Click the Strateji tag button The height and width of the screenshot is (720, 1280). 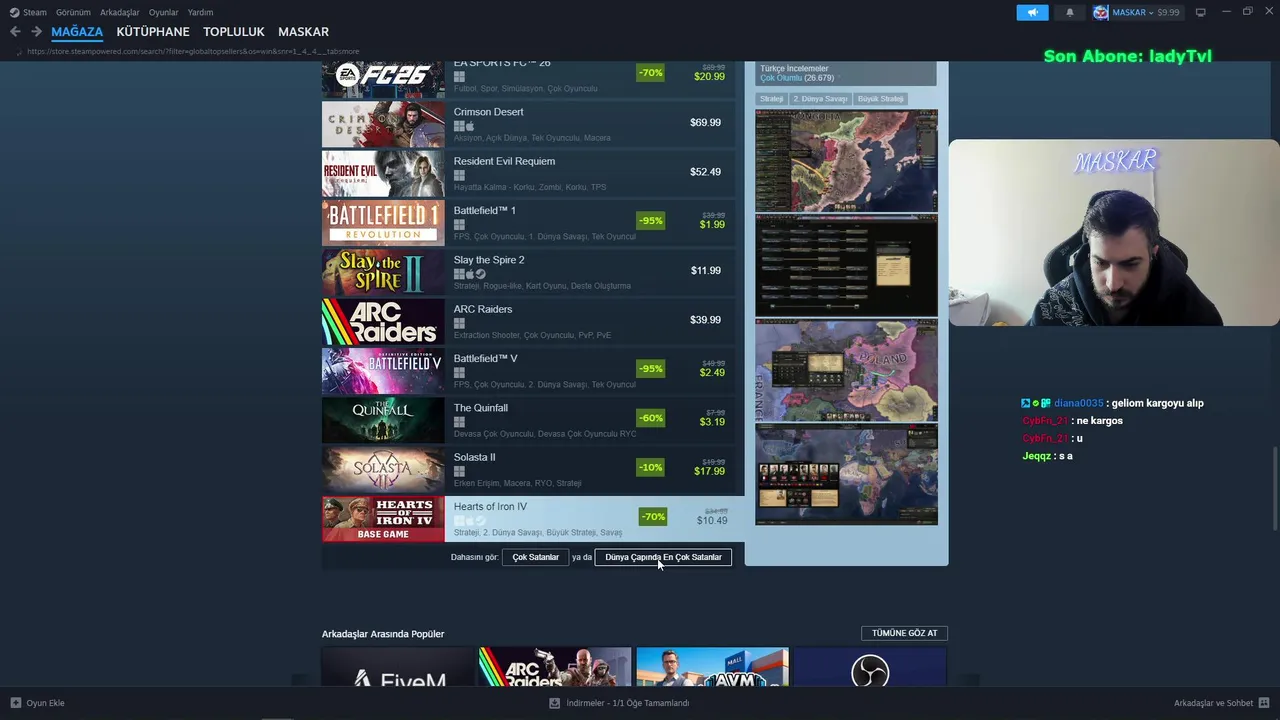click(771, 99)
